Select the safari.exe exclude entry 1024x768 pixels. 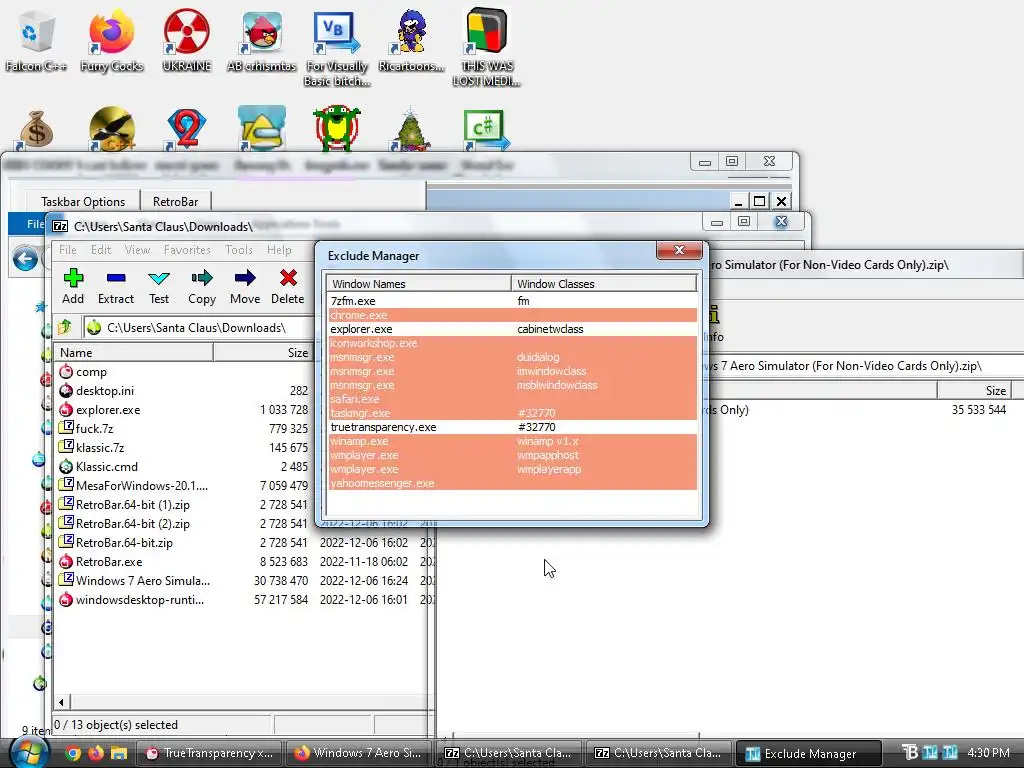coord(513,399)
